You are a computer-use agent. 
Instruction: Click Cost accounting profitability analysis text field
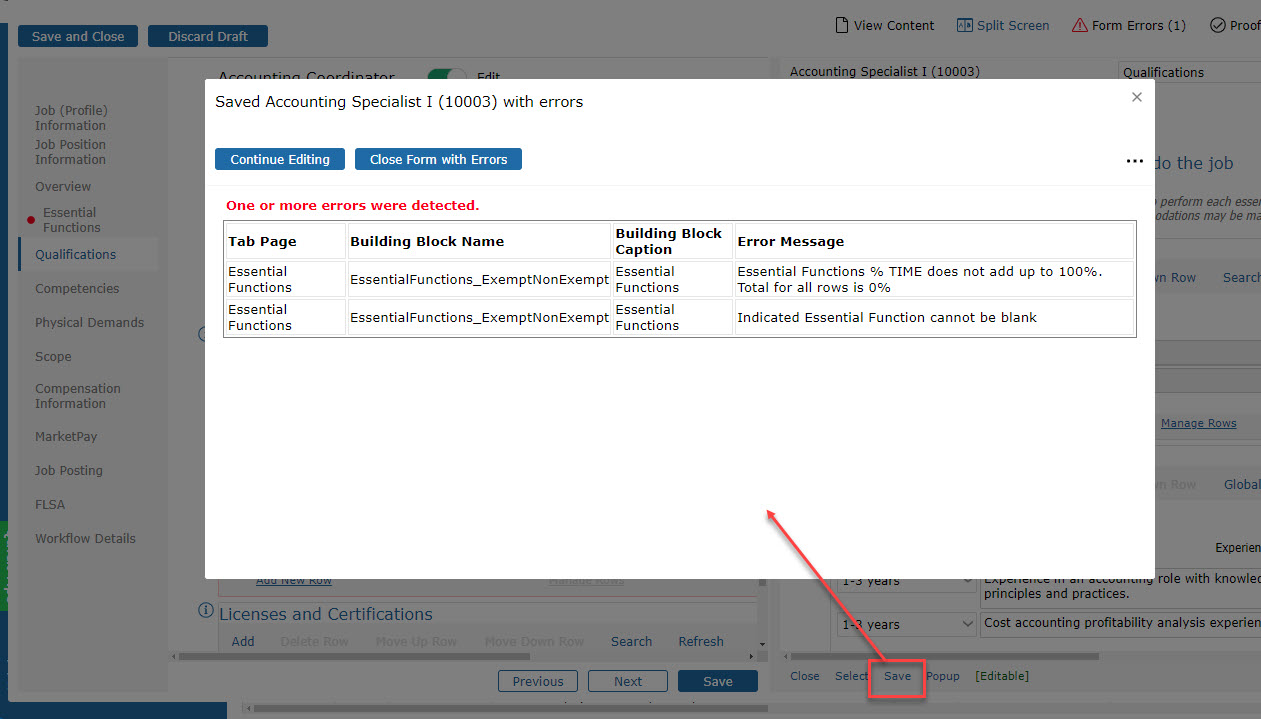[1120, 623]
